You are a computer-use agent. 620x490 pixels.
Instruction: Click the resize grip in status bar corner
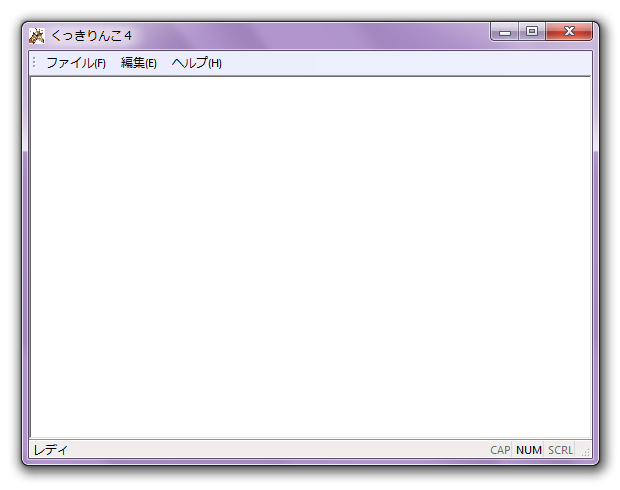[586, 452]
